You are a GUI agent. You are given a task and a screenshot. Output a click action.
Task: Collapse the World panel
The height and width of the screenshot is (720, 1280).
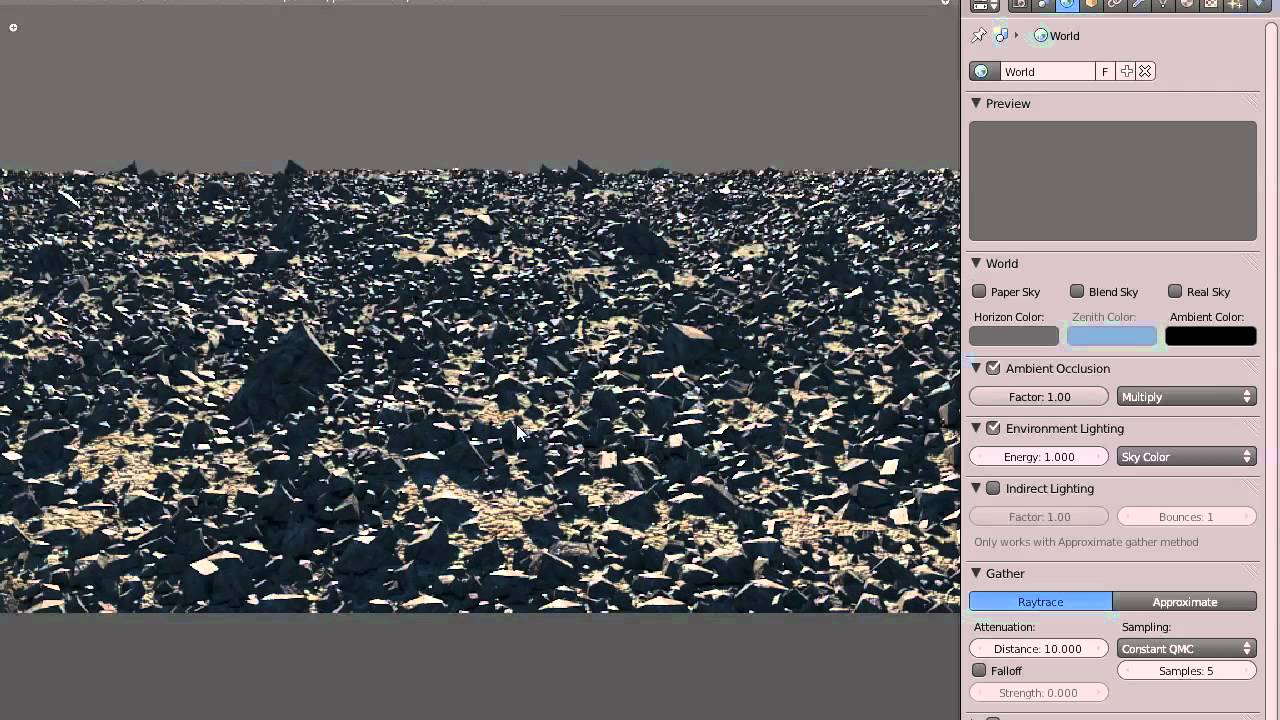[976, 264]
